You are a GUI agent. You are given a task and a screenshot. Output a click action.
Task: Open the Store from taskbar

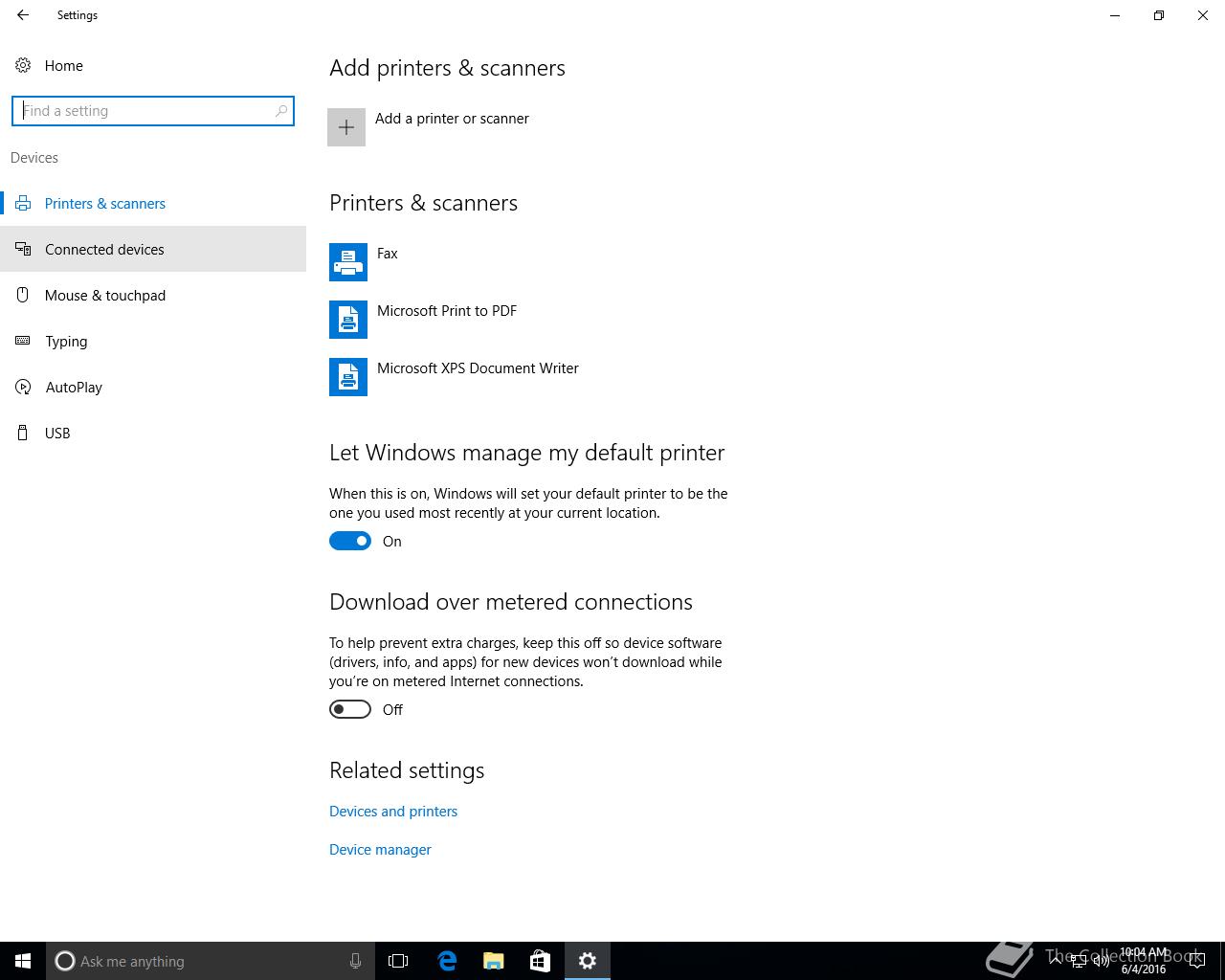(x=540, y=961)
